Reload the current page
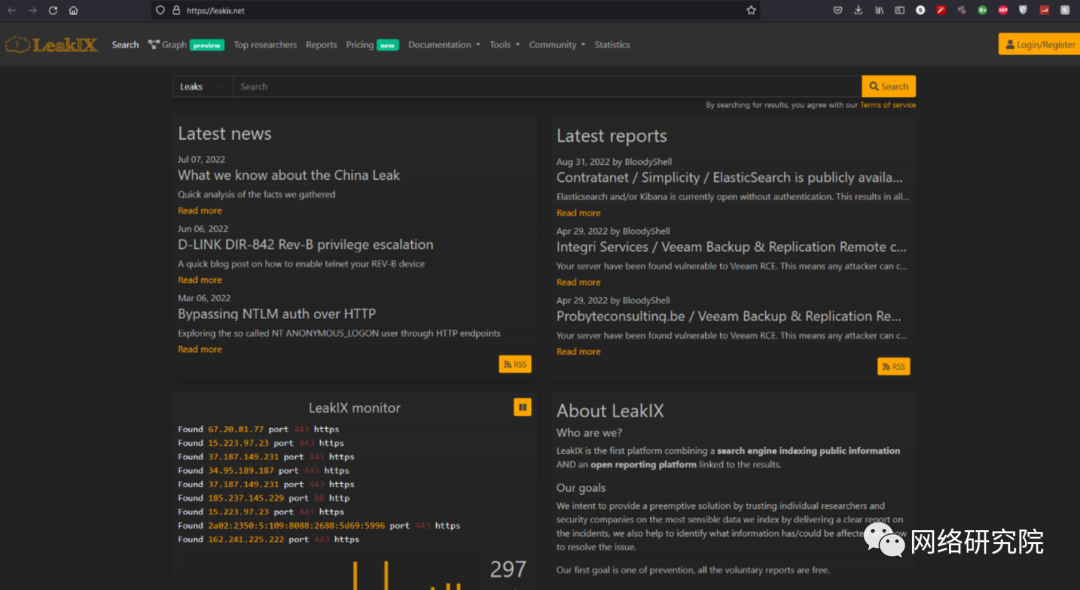 (x=53, y=10)
